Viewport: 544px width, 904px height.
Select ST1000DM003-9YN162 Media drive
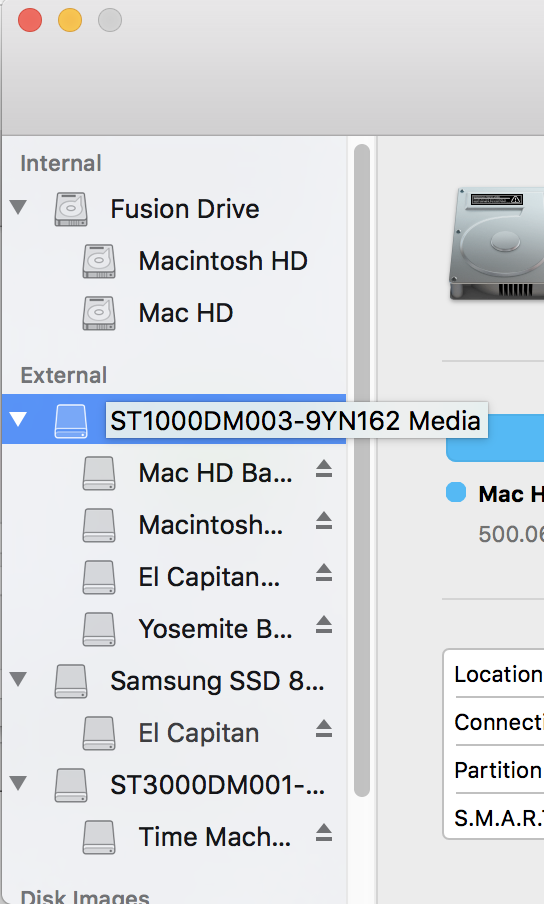pos(174,420)
